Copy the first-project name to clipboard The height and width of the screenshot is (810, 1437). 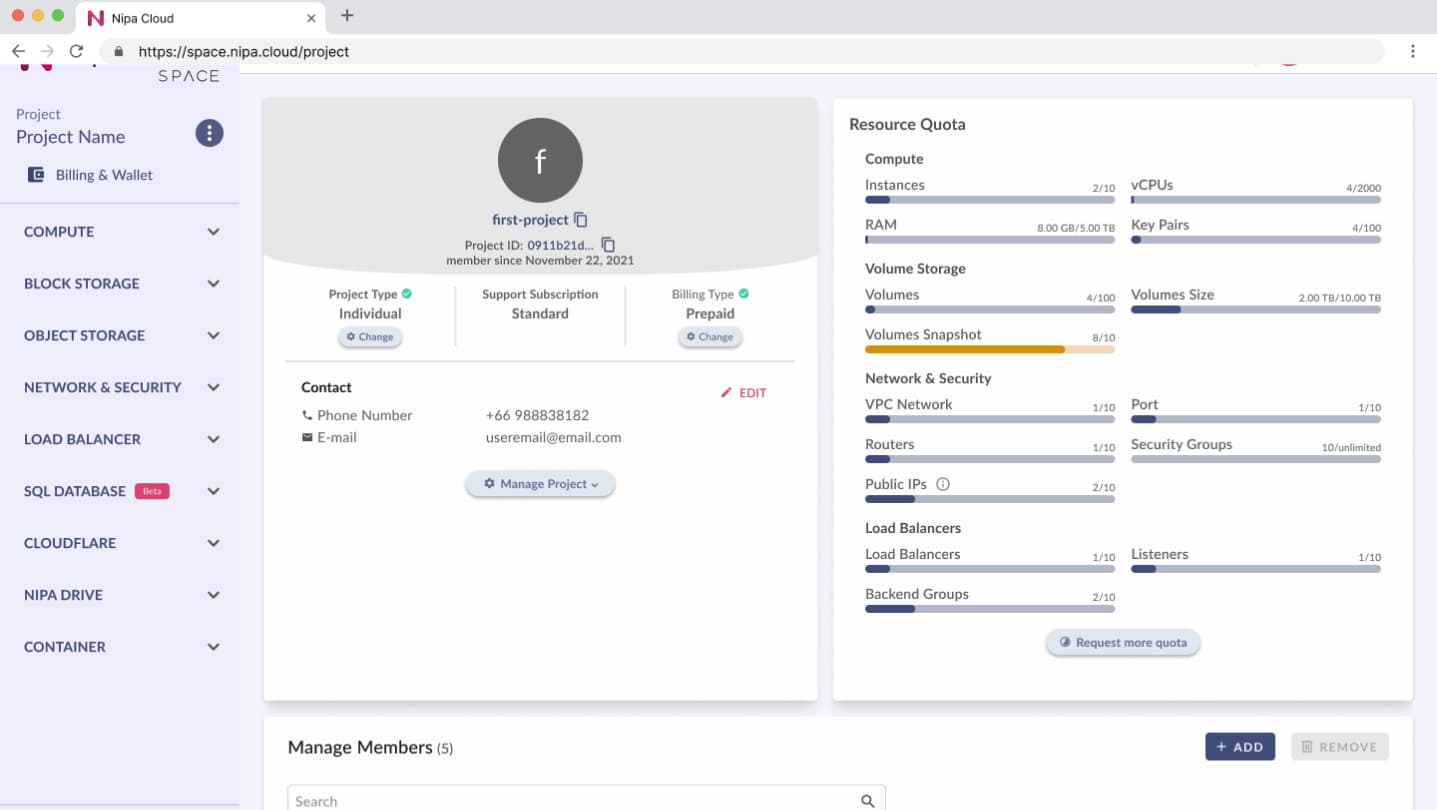pyautogui.click(x=581, y=220)
